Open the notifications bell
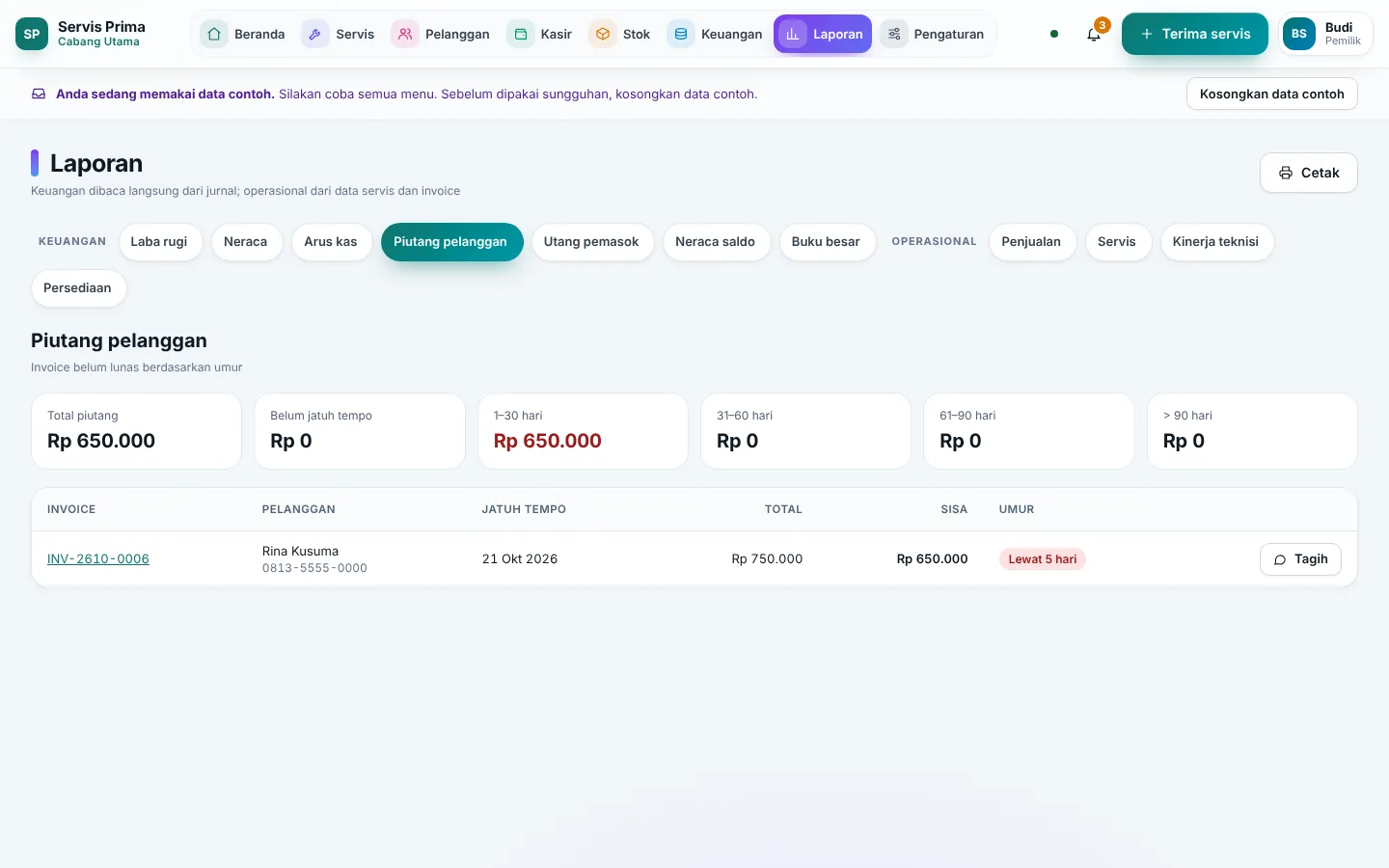The height and width of the screenshot is (868, 1389). coord(1093,35)
